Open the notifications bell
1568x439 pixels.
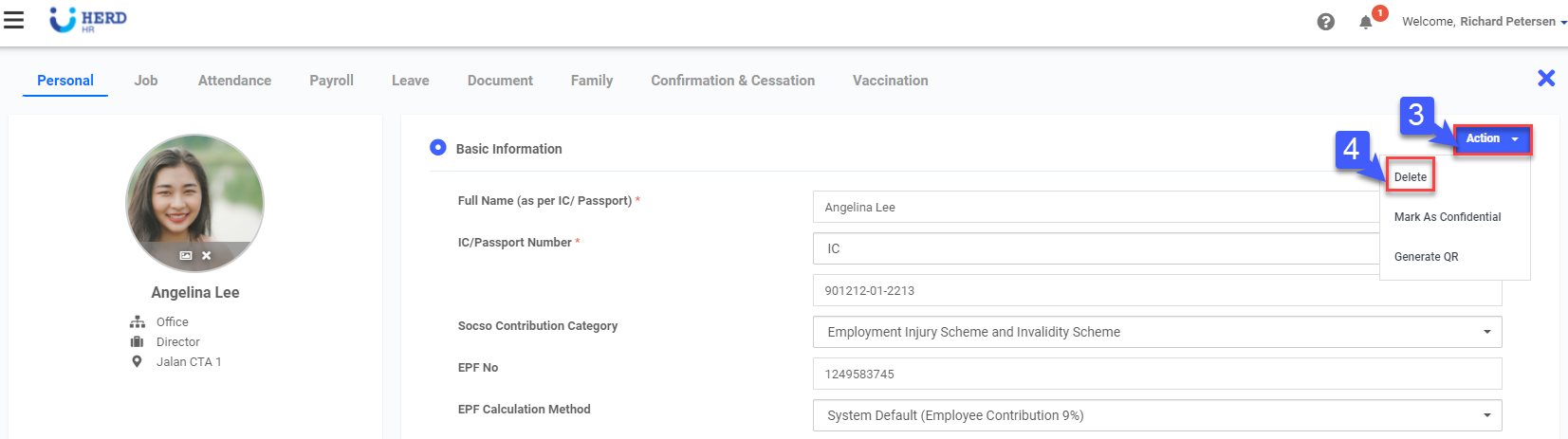pos(1366,22)
